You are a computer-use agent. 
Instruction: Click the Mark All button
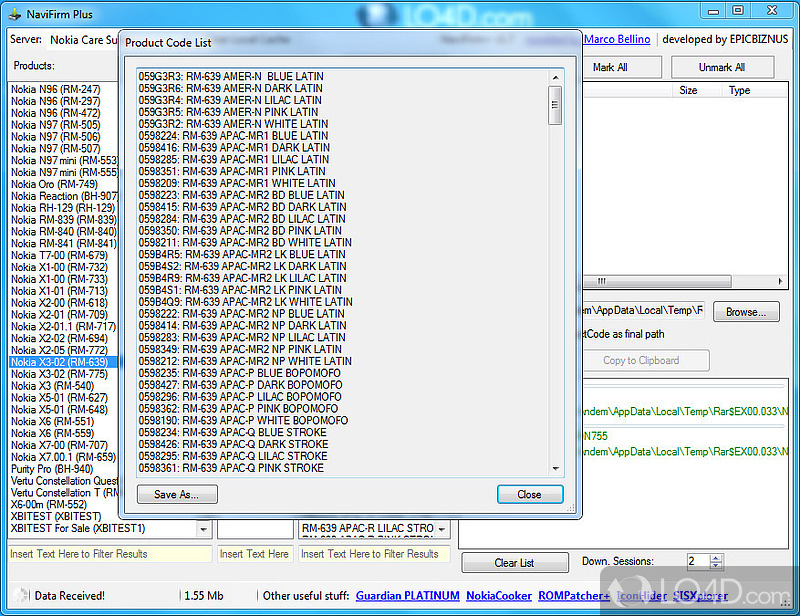[x=621, y=67]
